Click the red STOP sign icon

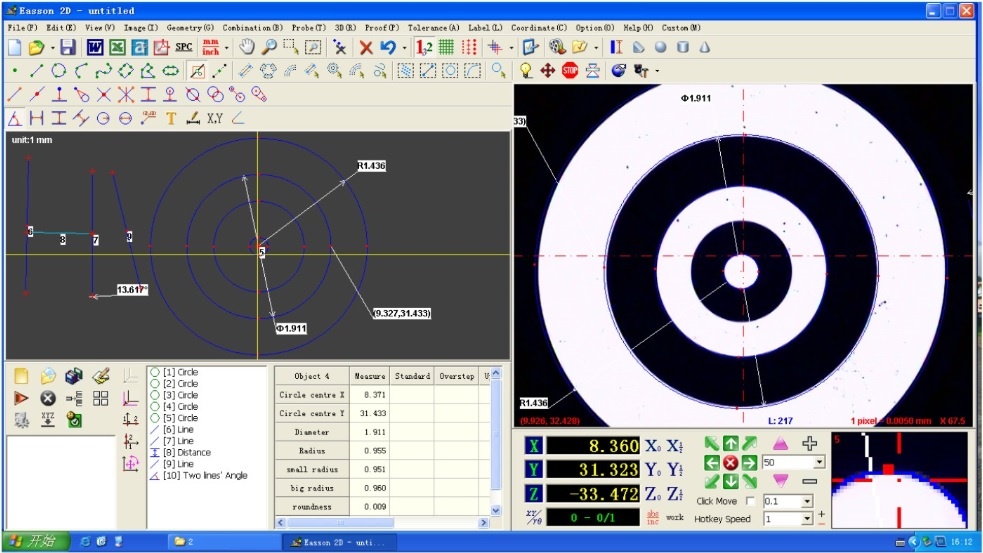[570, 71]
